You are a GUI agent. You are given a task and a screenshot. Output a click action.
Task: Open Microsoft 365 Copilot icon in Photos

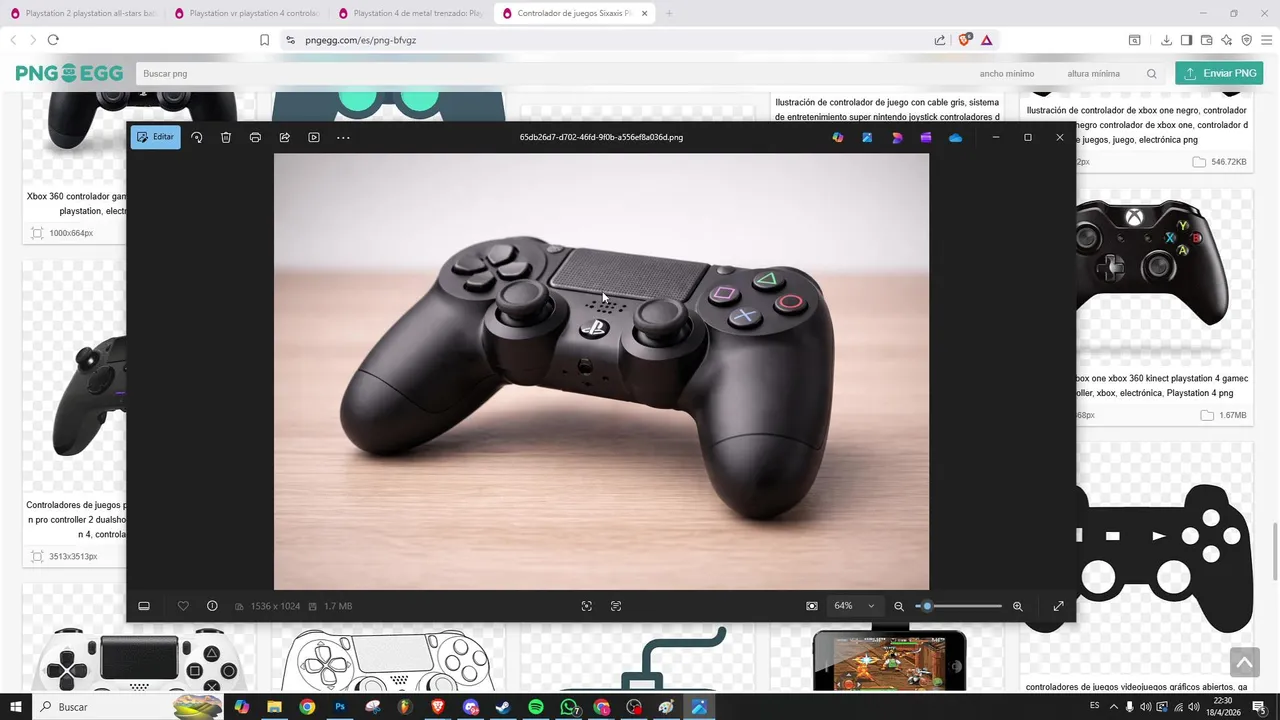[x=838, y=137]
